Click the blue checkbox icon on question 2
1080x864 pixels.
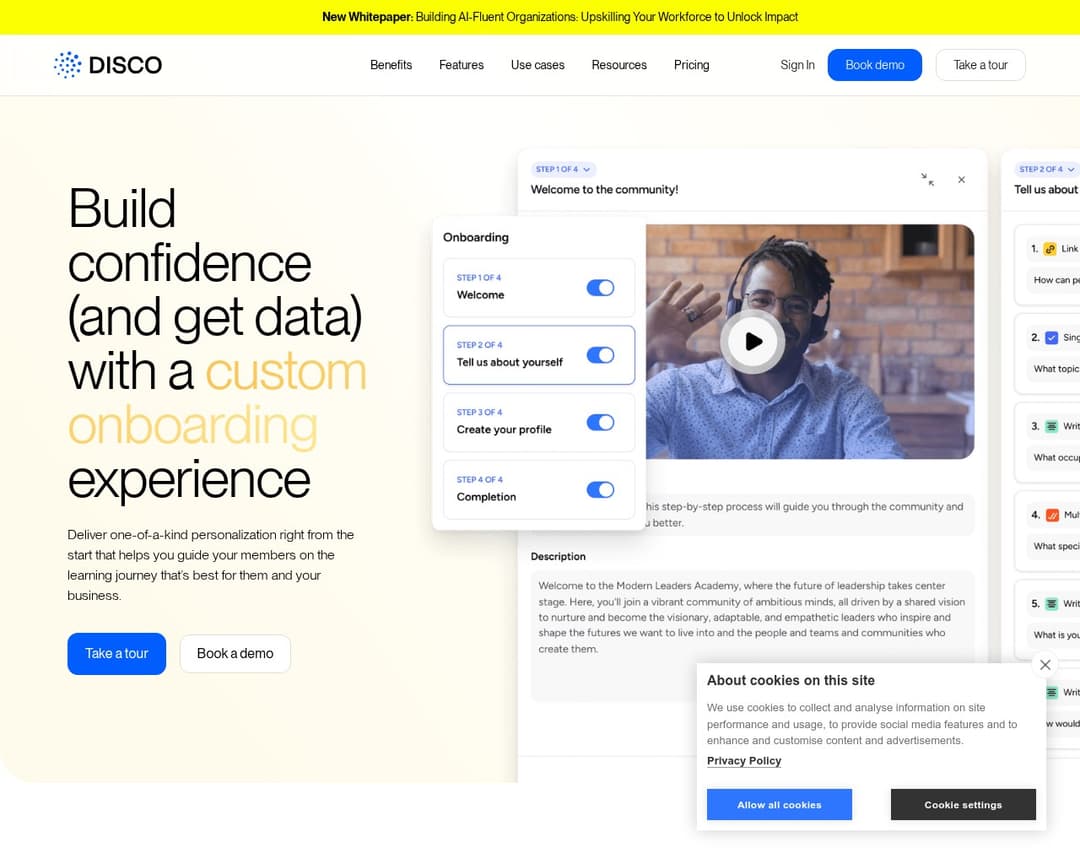[1051, 338]
